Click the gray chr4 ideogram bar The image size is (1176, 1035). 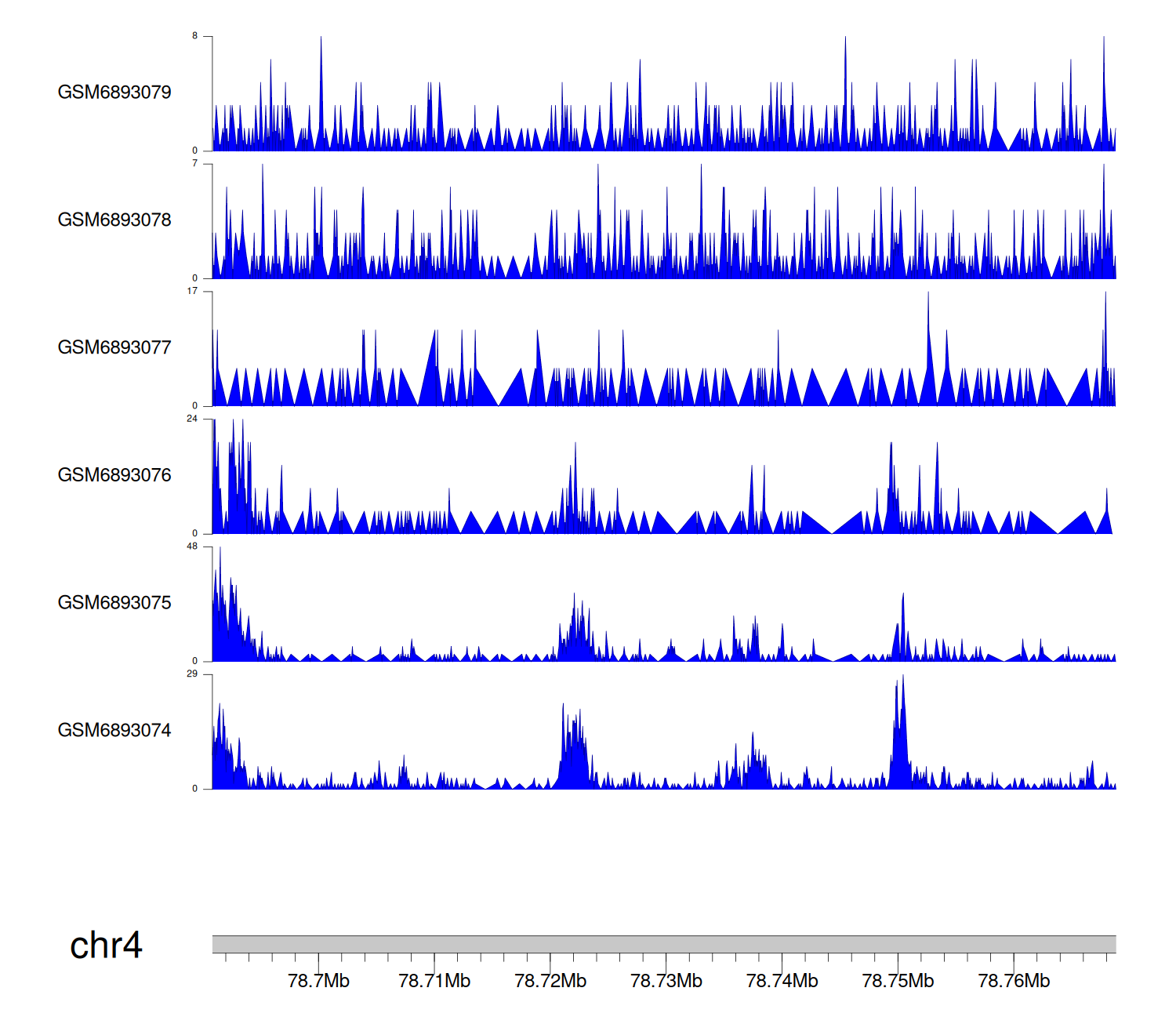663,944
